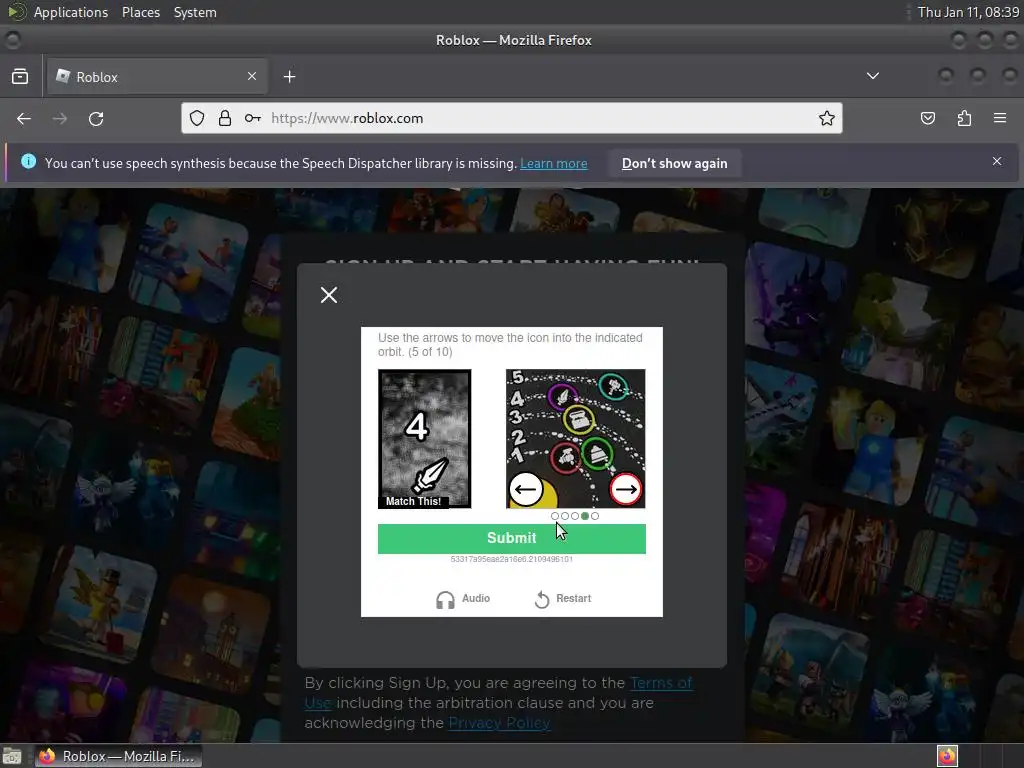Screen dimensions: 1024x768
Task: Click the address bar showing roblox.com
Action: click(511, 118)
